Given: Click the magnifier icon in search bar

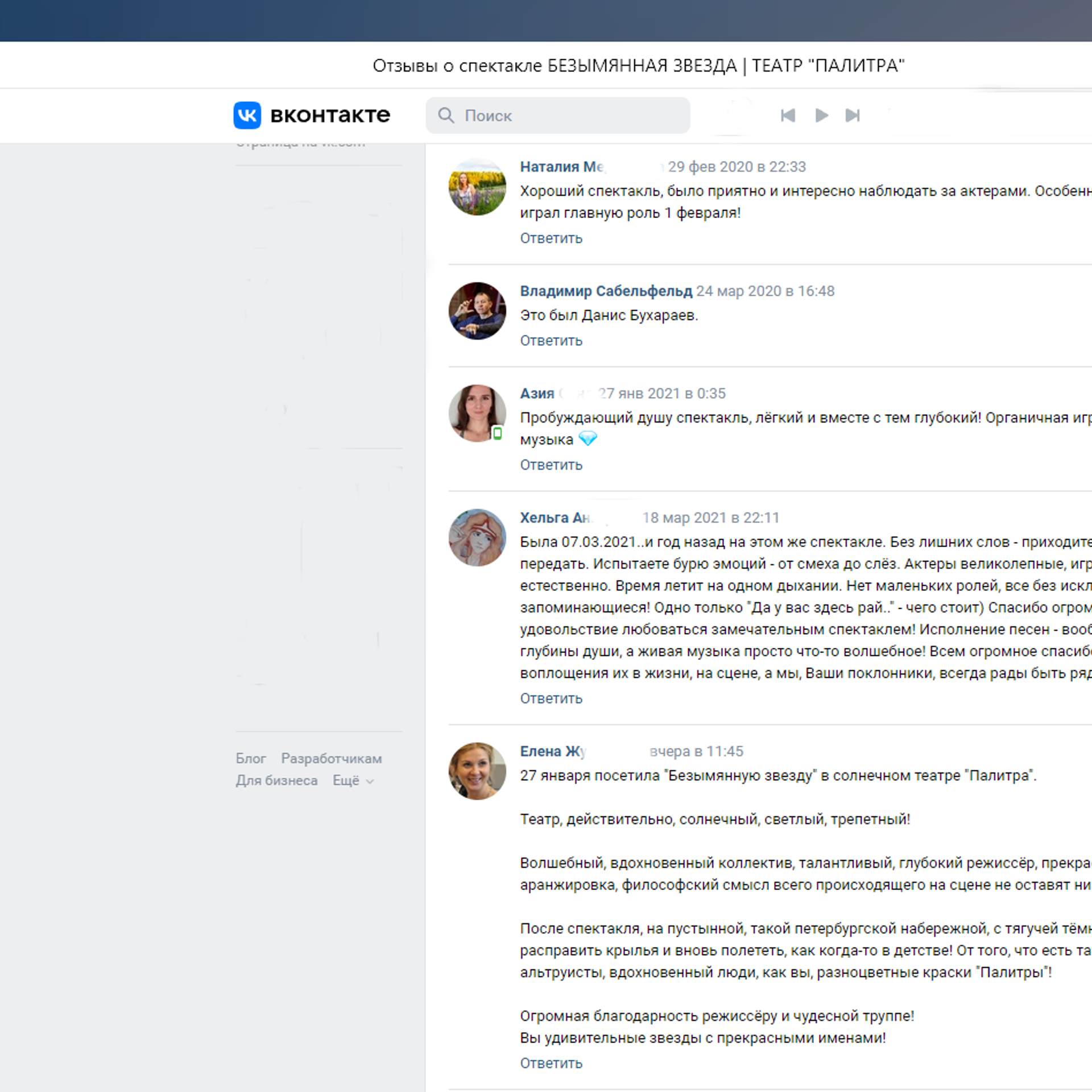Looking at the screenshot, I should 446,115.
